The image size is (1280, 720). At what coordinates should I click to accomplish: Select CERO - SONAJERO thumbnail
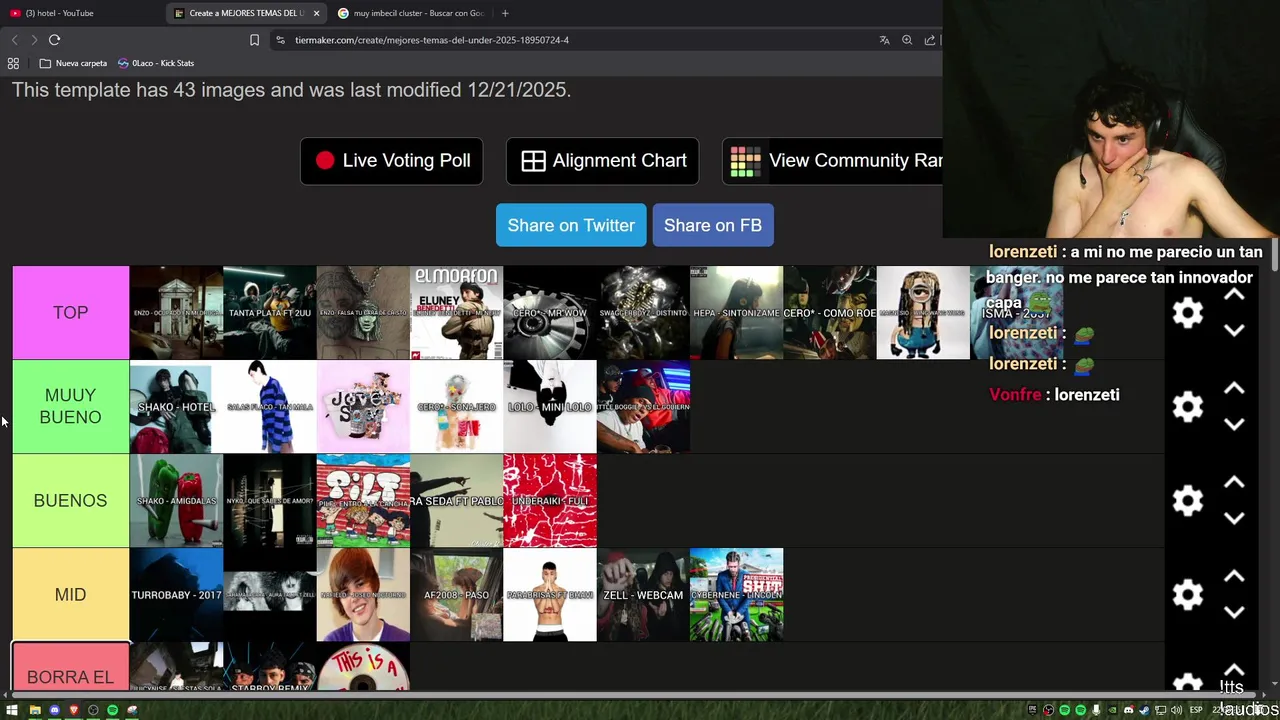pos(456,407)
